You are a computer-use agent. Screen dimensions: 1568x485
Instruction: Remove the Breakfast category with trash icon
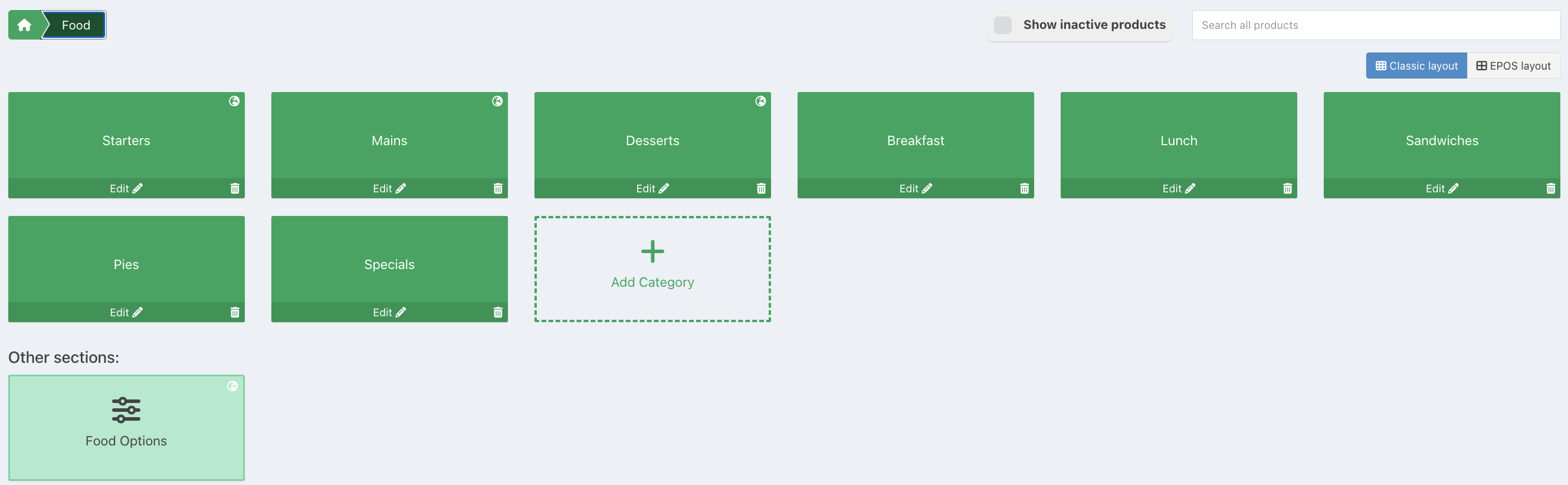pos(1025,189)
